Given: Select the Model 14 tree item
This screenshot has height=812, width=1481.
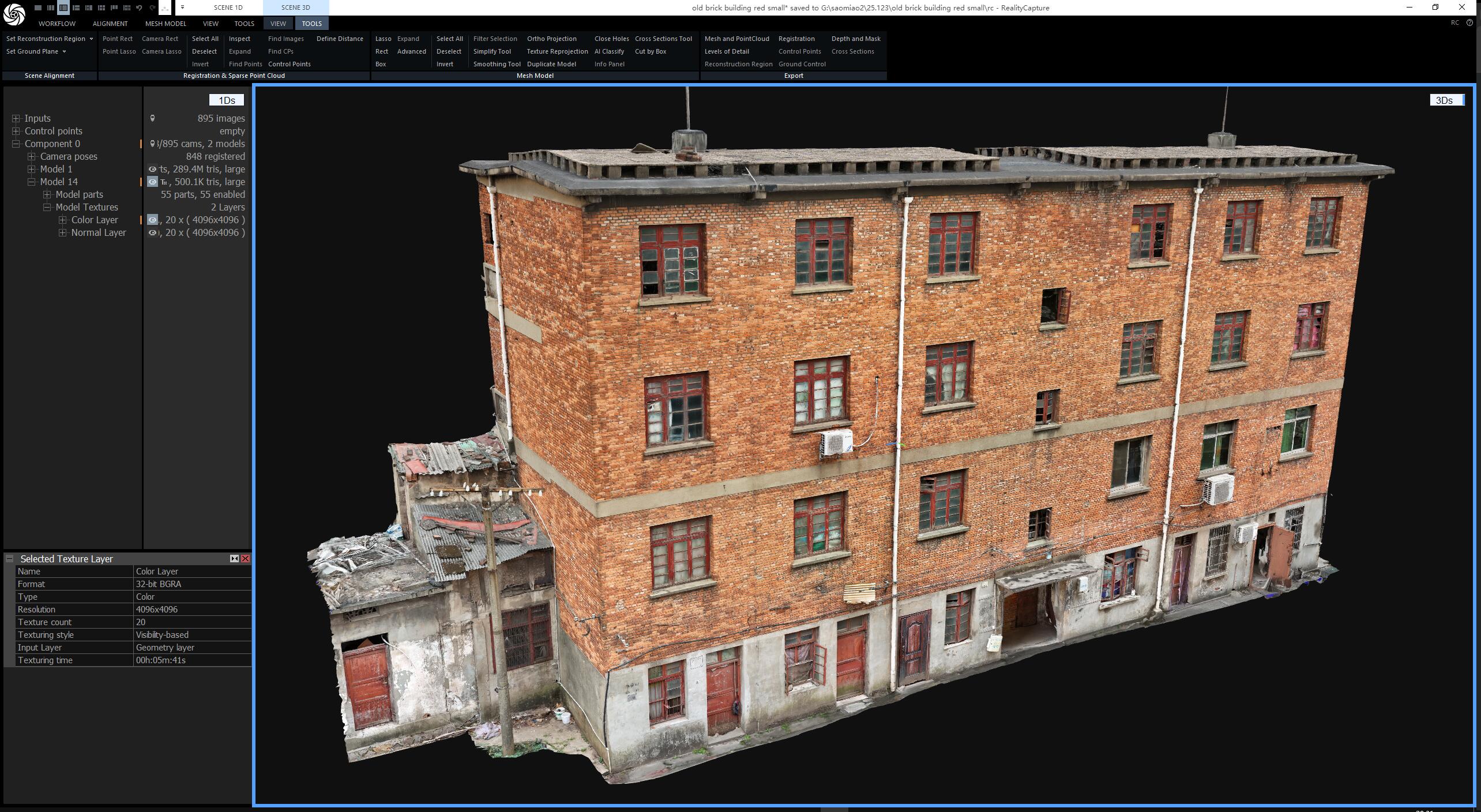Looking at the screenshot, I should coord(59,182).
